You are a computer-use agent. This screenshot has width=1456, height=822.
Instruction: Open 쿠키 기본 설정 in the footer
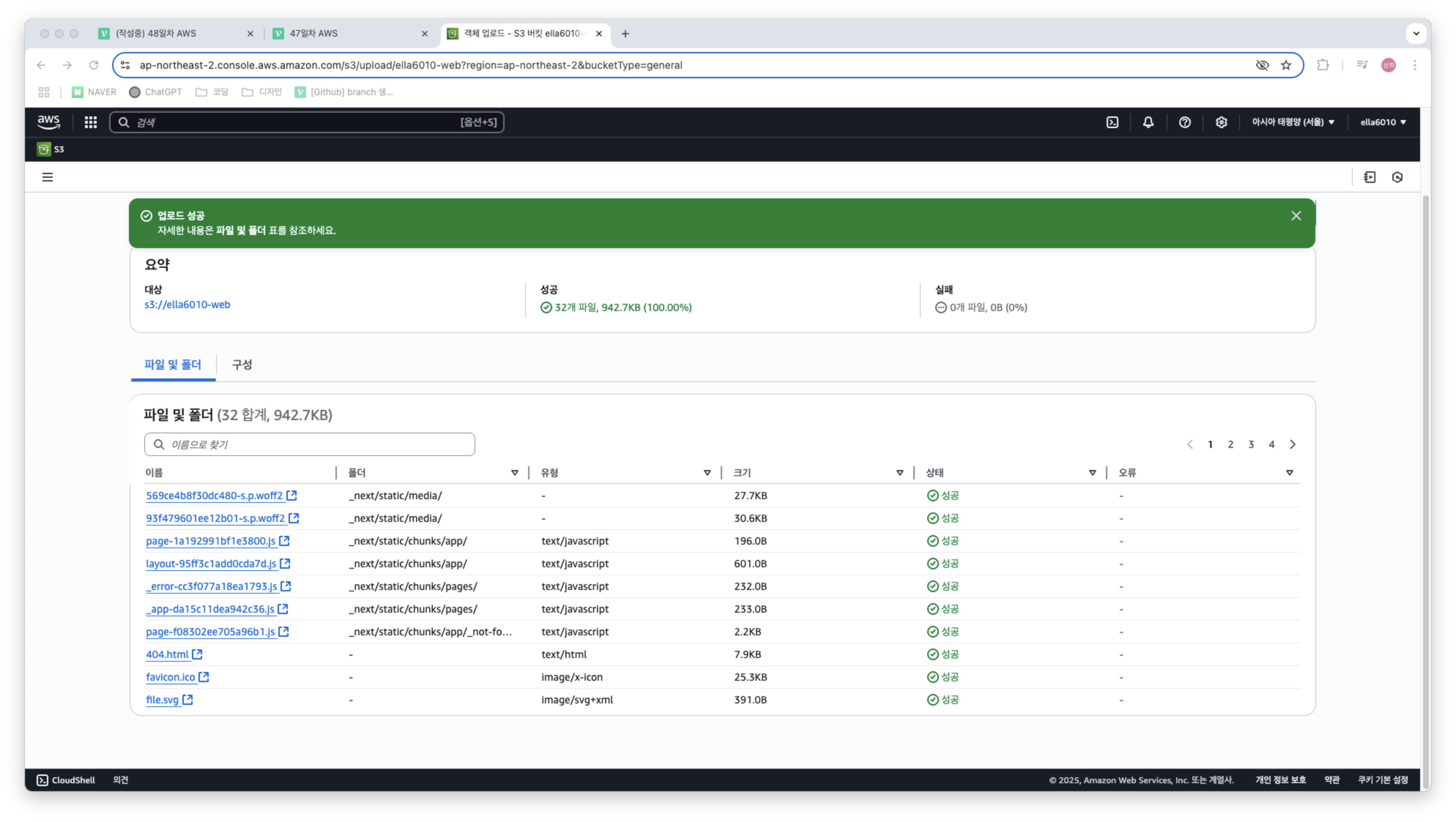tap(1383, 780)
